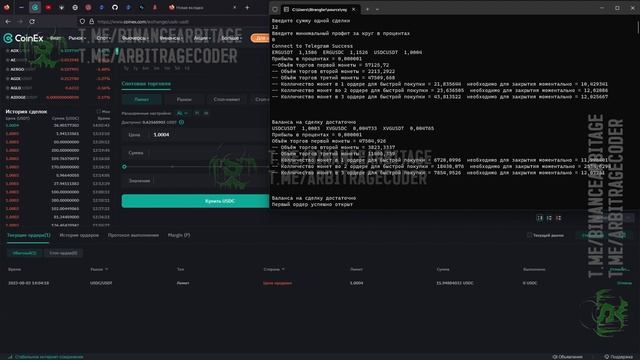This screenshot has height=360, width=640.
Task: Open the 'Объявления' status bar icon
Action: tap(567, 357)
